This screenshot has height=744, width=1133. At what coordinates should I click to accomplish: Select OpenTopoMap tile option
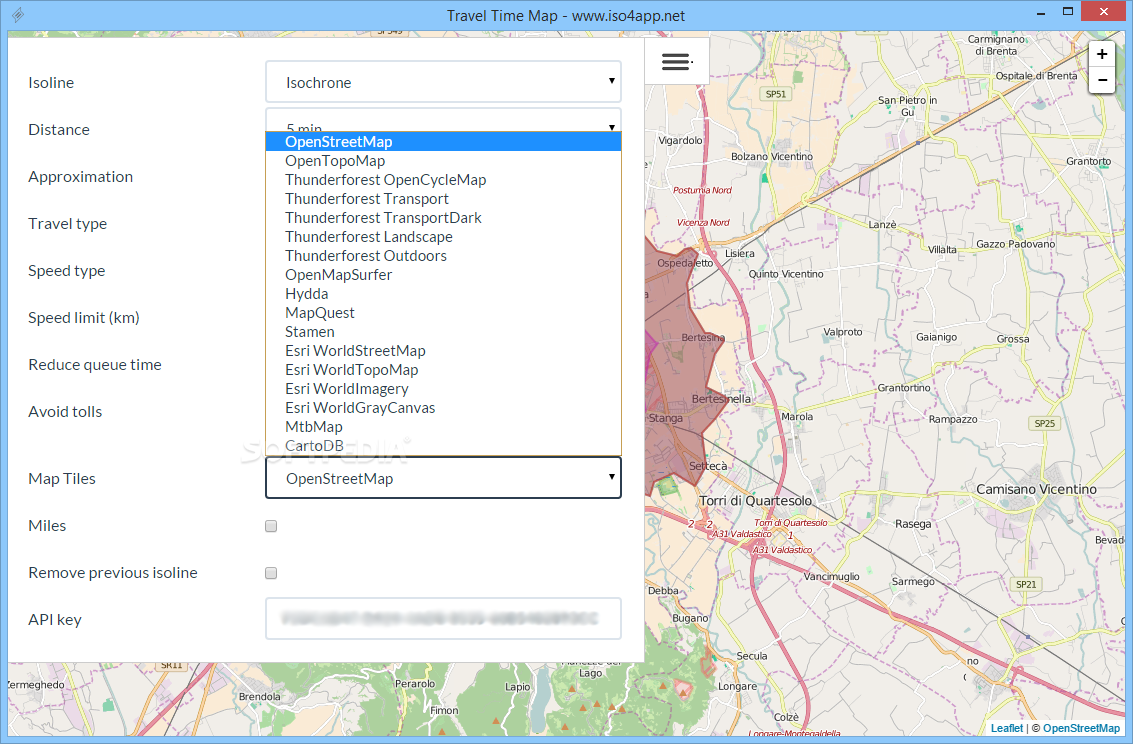coord(443,161)
